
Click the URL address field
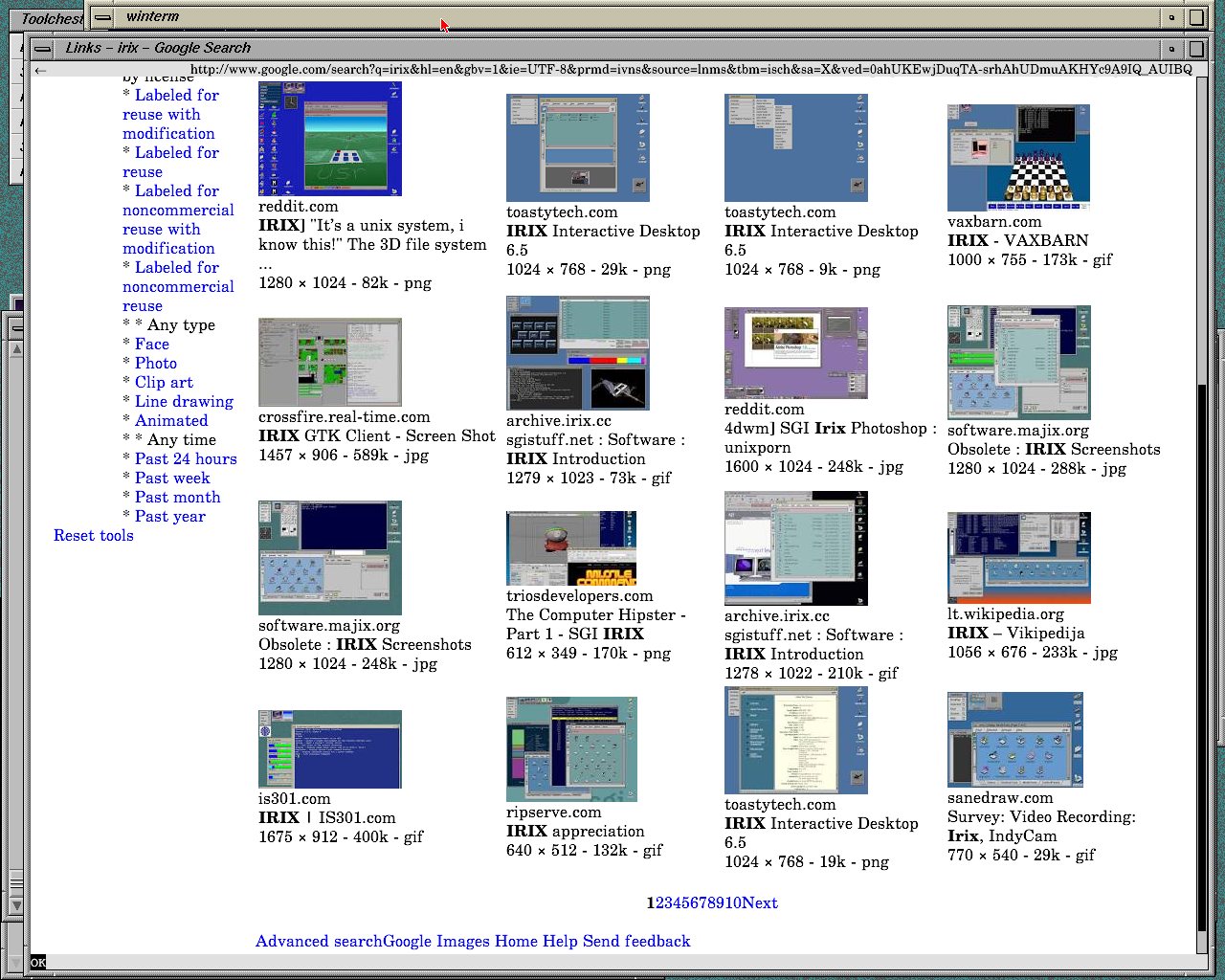click(691, 69)
